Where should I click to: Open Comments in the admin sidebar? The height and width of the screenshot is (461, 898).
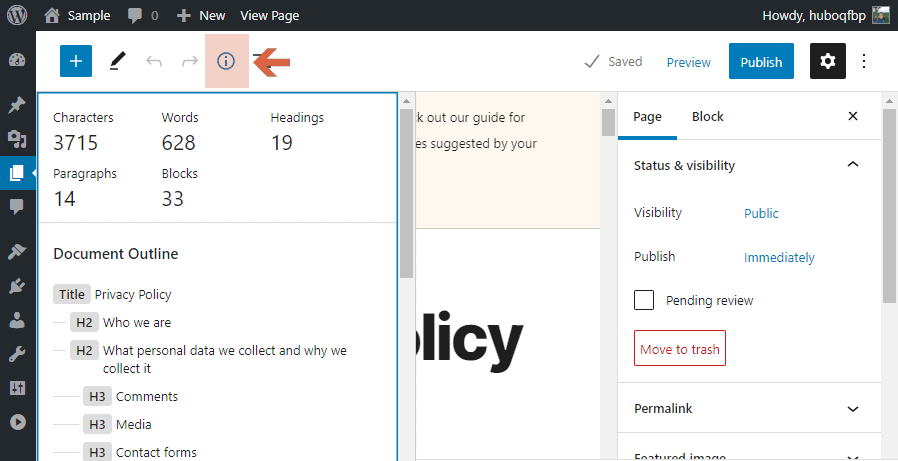pyautogui.click(x=17, y=206)
